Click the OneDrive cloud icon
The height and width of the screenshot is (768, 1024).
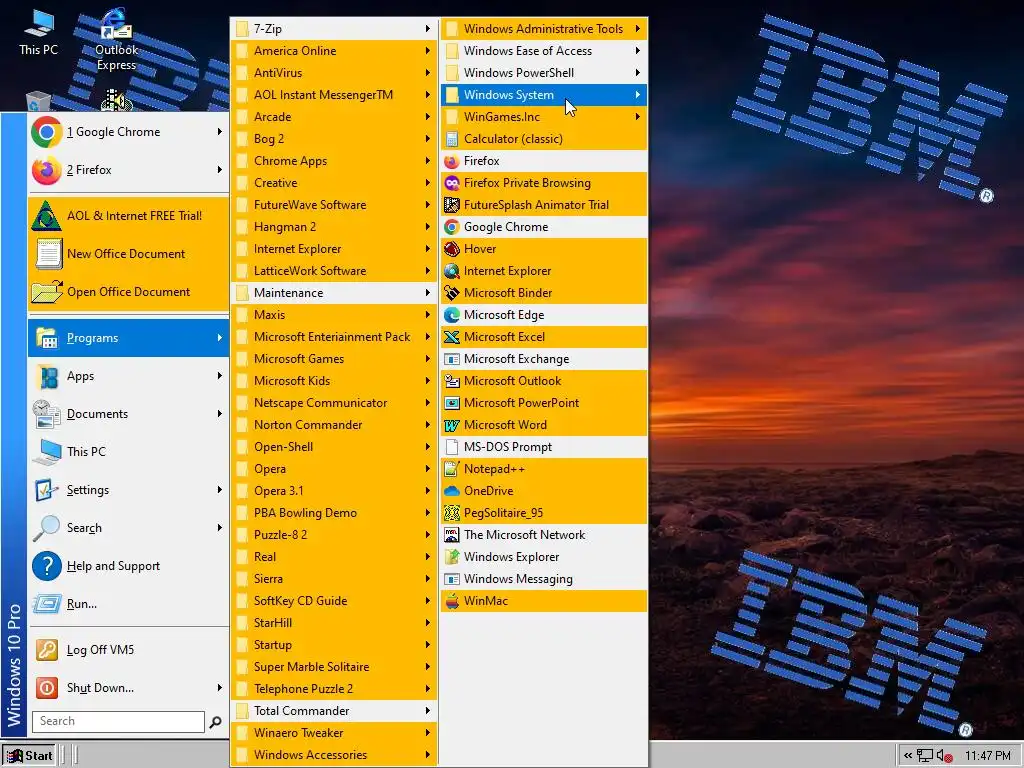(x=451, y=491)
